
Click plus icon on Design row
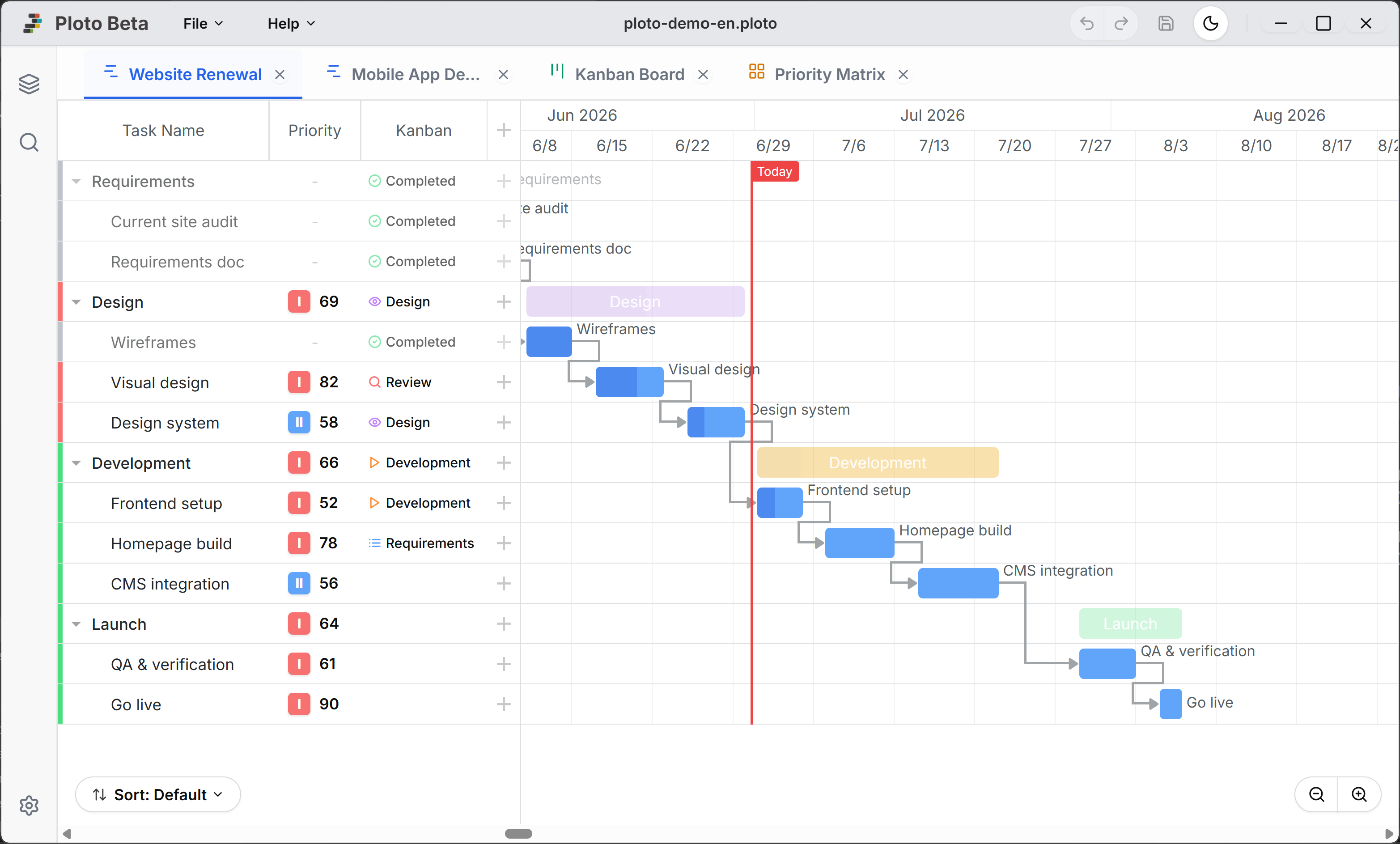coord(503,302)
